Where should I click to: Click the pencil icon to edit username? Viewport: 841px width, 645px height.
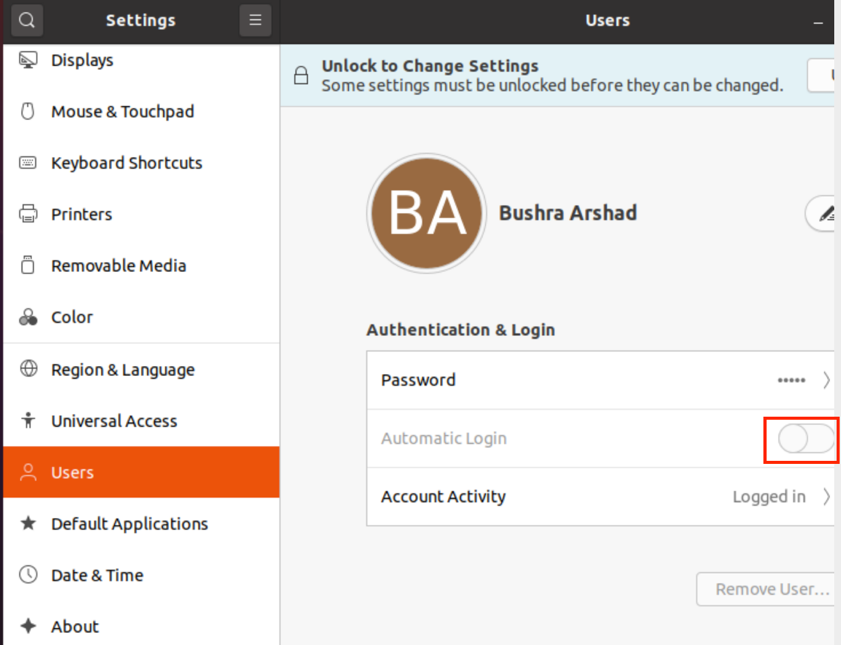pos(825,213)
